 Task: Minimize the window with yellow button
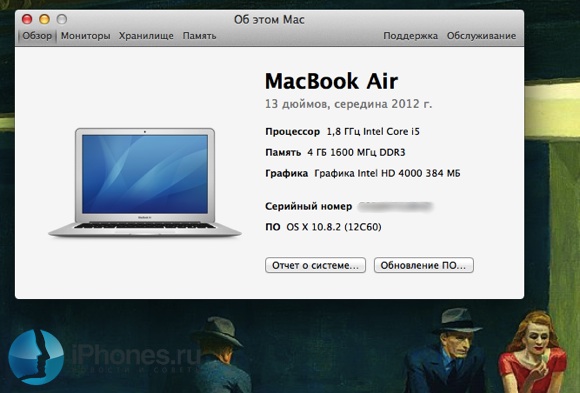(44, 19)
